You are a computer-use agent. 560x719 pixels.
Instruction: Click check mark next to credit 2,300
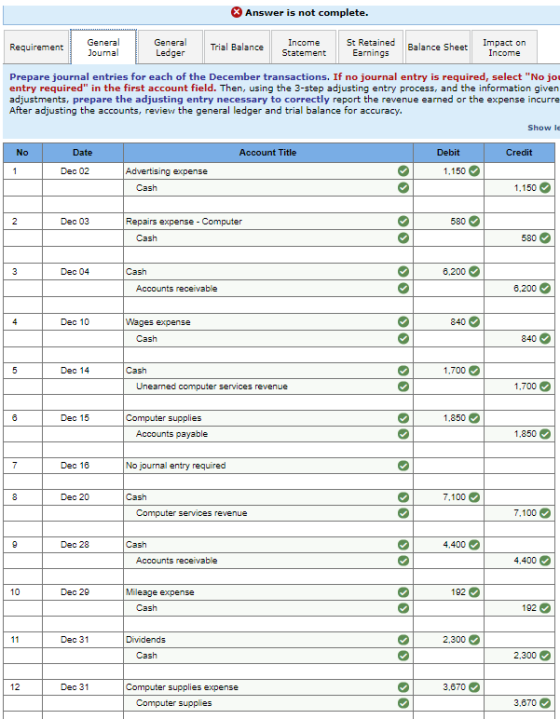pos(545,656)
